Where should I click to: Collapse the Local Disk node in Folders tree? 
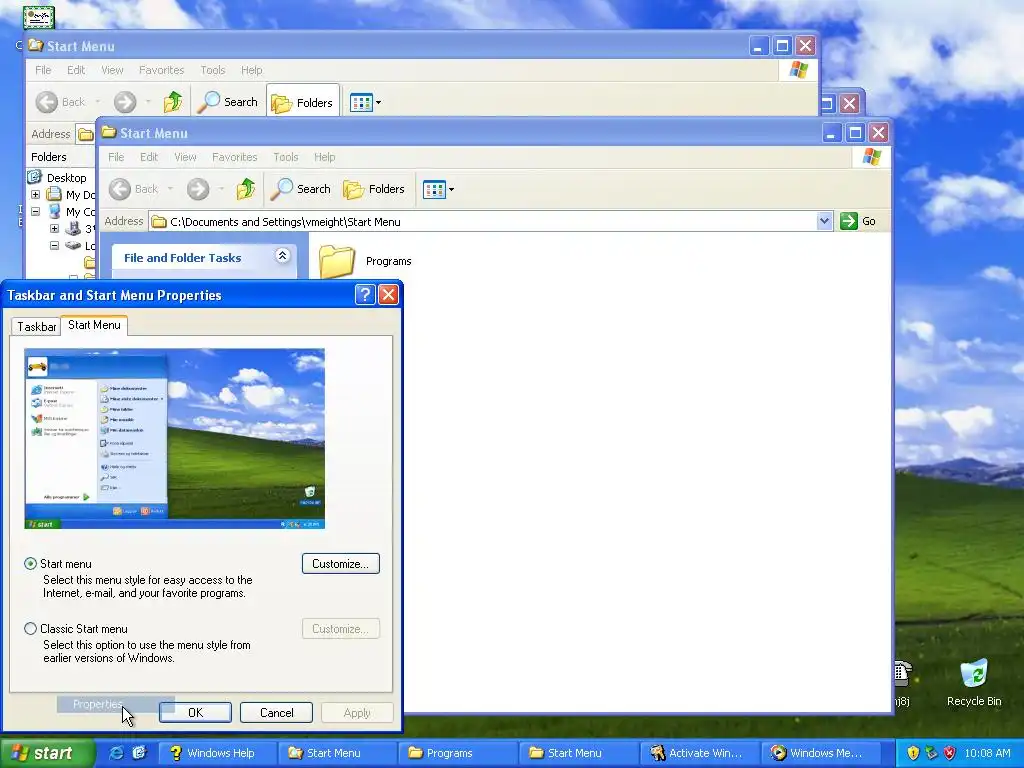[55, 246]
